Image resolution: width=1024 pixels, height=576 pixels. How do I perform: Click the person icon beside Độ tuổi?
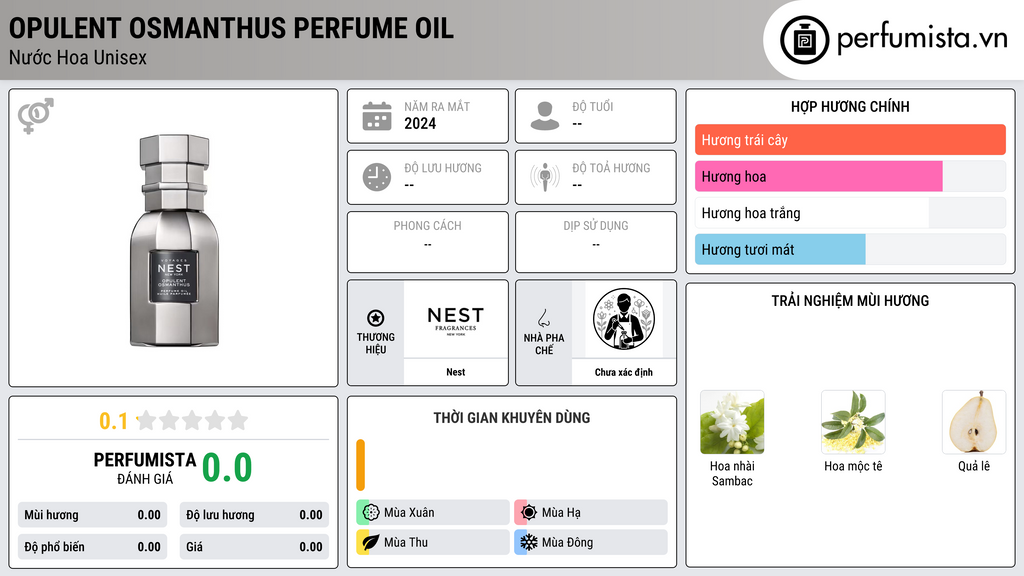point(545,116)
